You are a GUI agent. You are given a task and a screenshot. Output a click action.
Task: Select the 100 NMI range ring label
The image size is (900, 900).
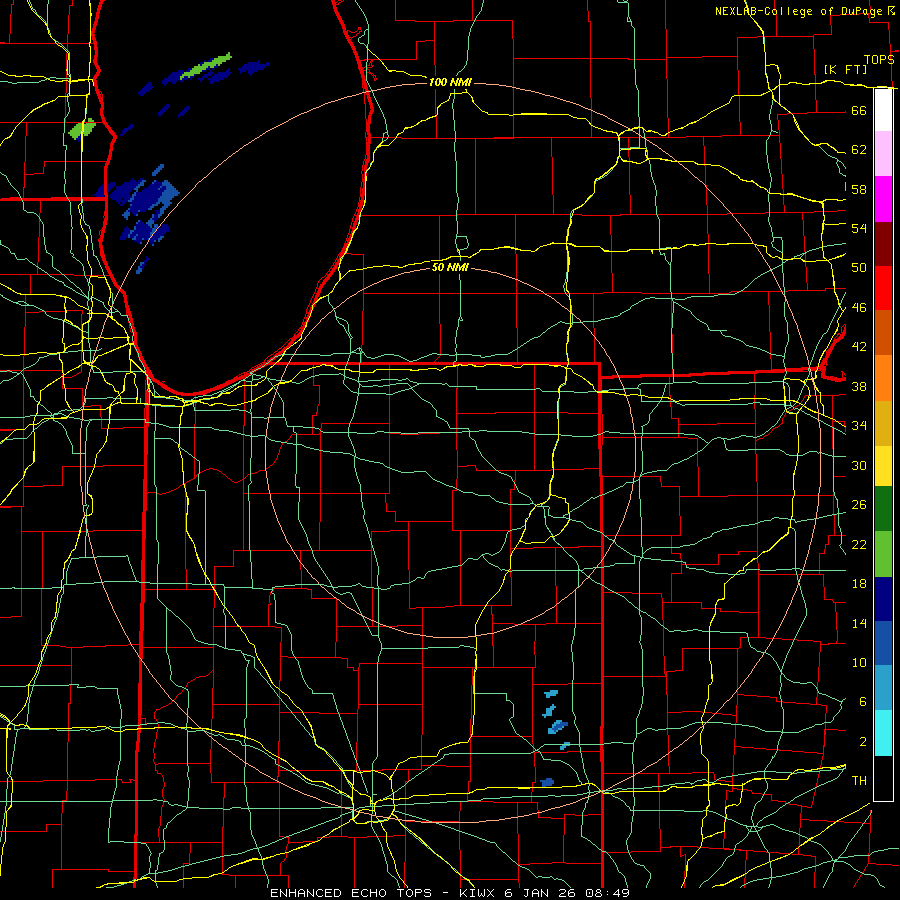[450, 82]
